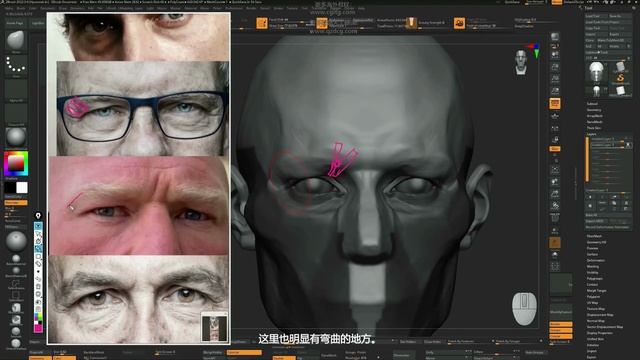Screen dimensions: 640x360
Task: Select the pink color in annotation toolbar
Action: (38, 328)
